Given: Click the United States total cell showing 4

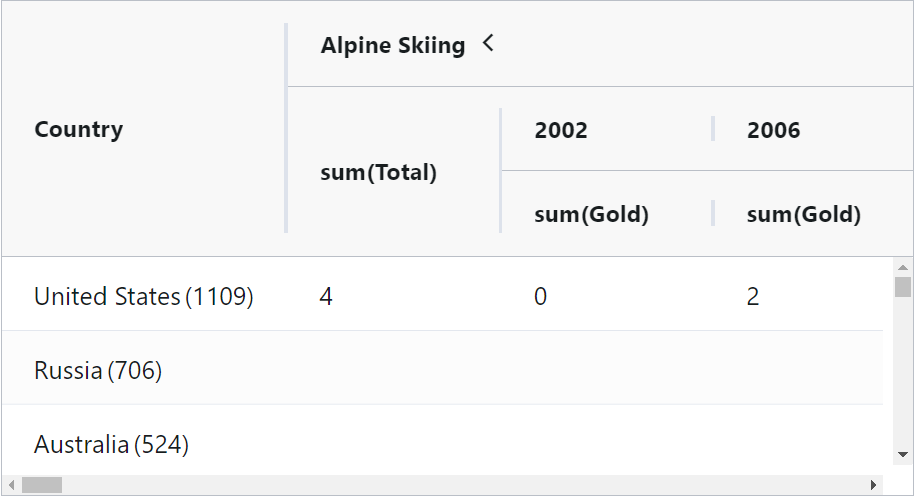Looking at the screenshot, I should pos(327,296).
